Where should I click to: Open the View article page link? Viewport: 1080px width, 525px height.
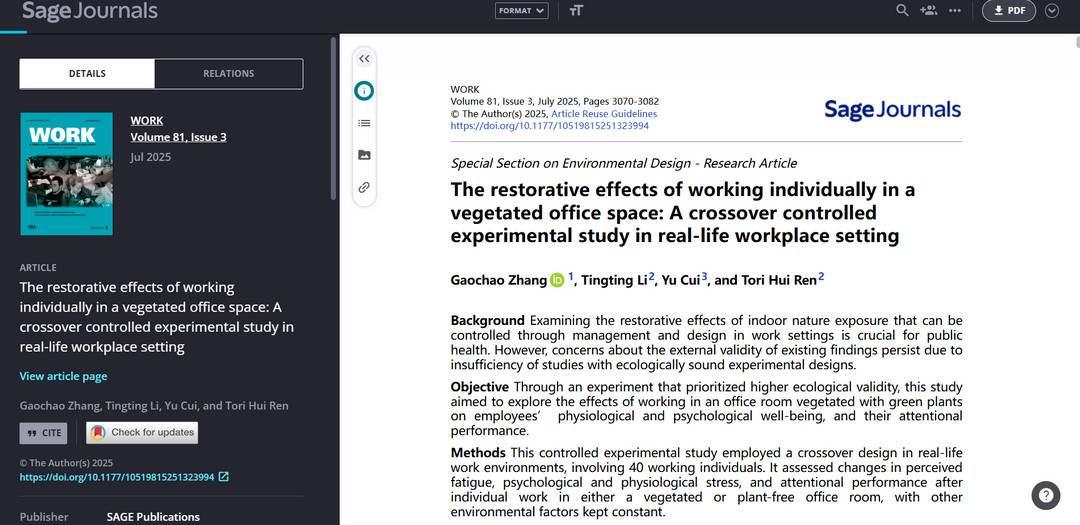pos(63,376)
